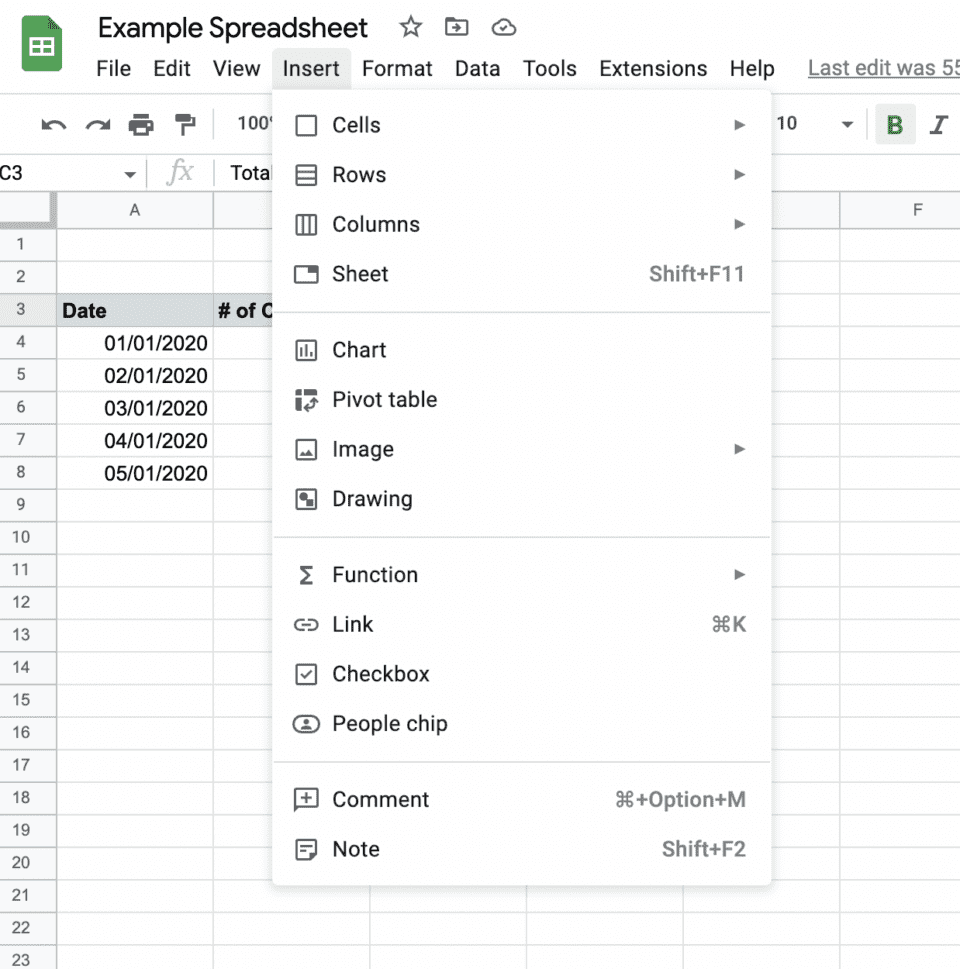The image size is (960, 969).
Task: Click inside the formula bar
Action: (x=250, y=172)
